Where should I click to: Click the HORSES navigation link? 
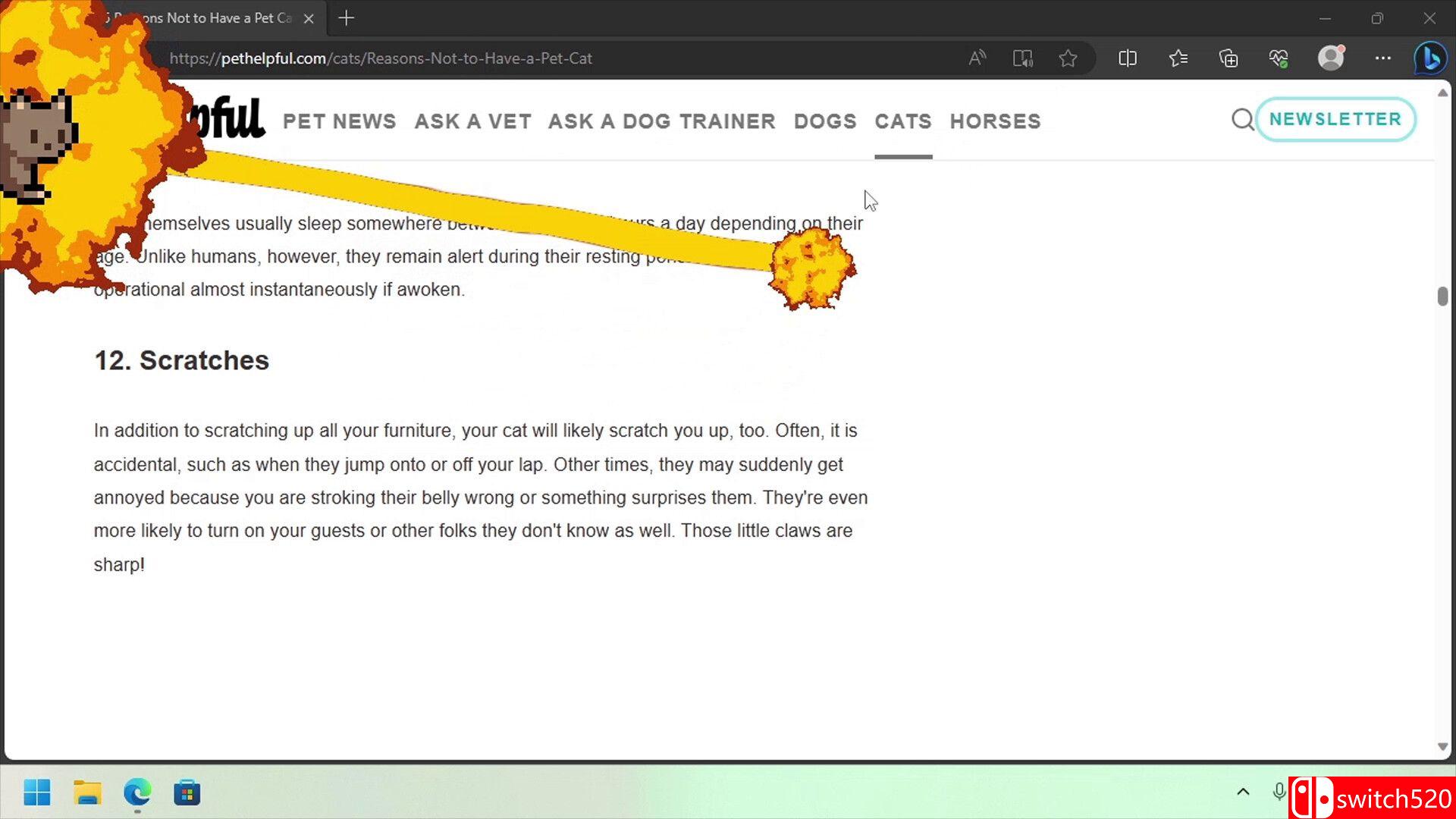pos(995,121)
